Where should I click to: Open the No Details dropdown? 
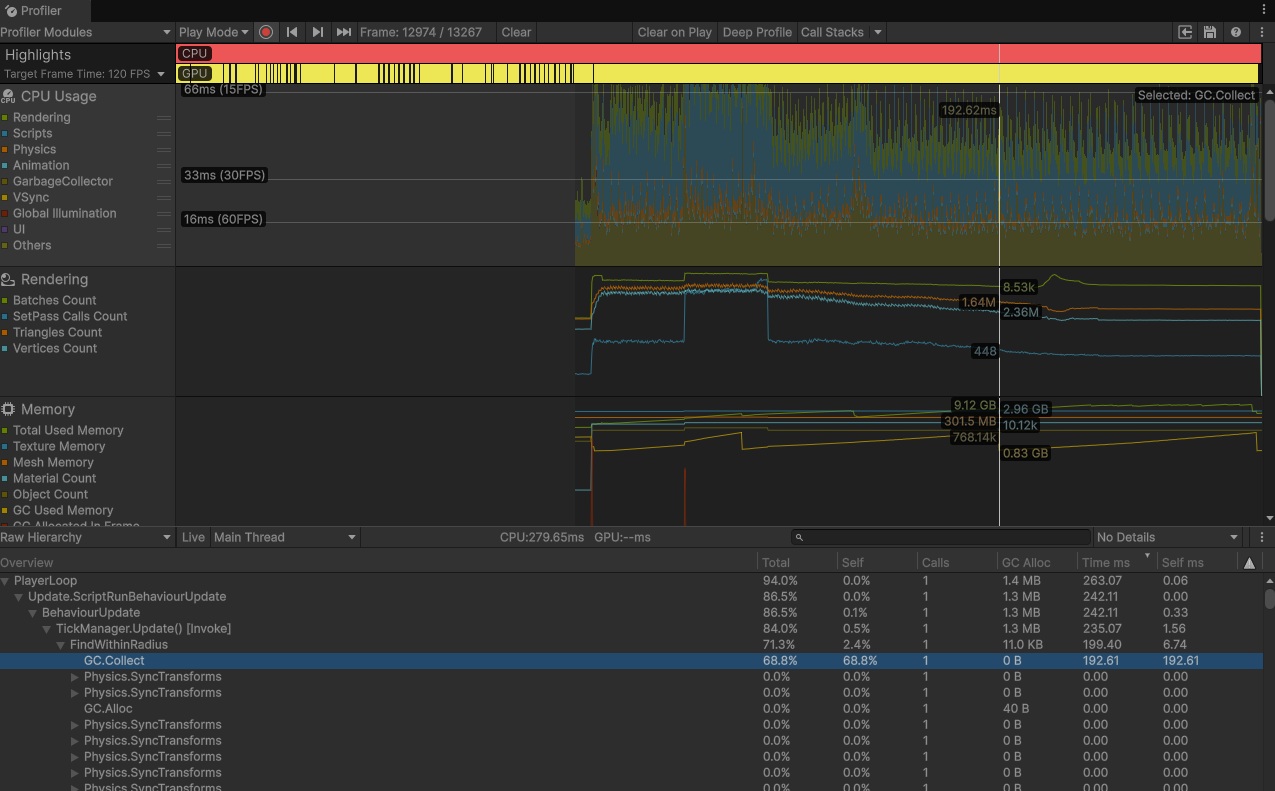[x=1168, y=537]
